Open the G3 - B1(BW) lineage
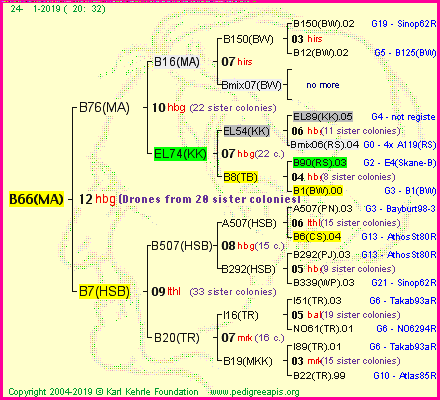440x400 pixels. [x=410, y=191]
